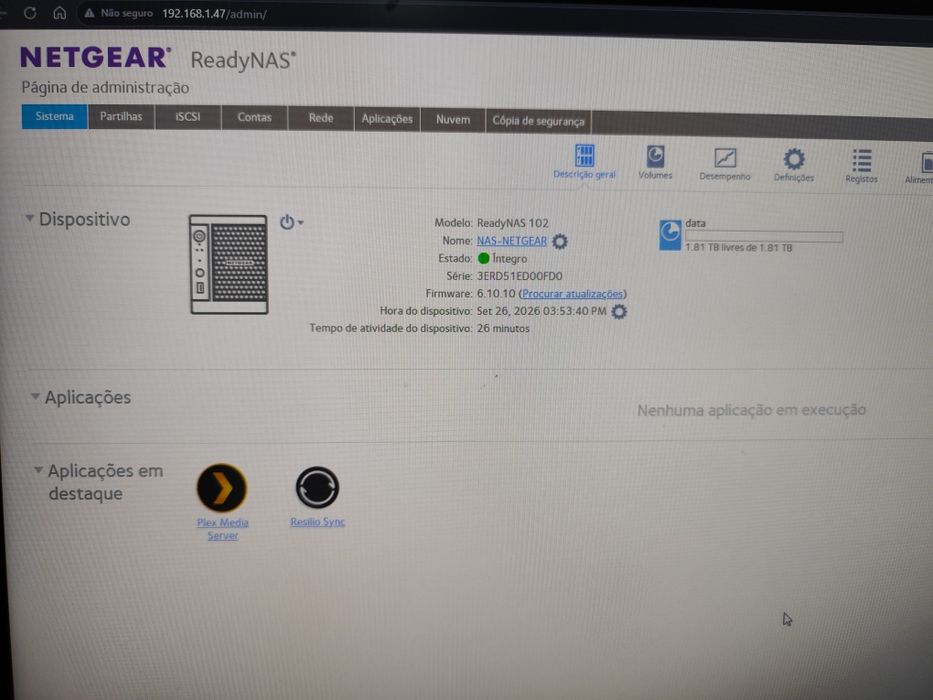Switch to the Aplicações tab
The height and width of the screenshot is (700, 933).
click(387, 119)
